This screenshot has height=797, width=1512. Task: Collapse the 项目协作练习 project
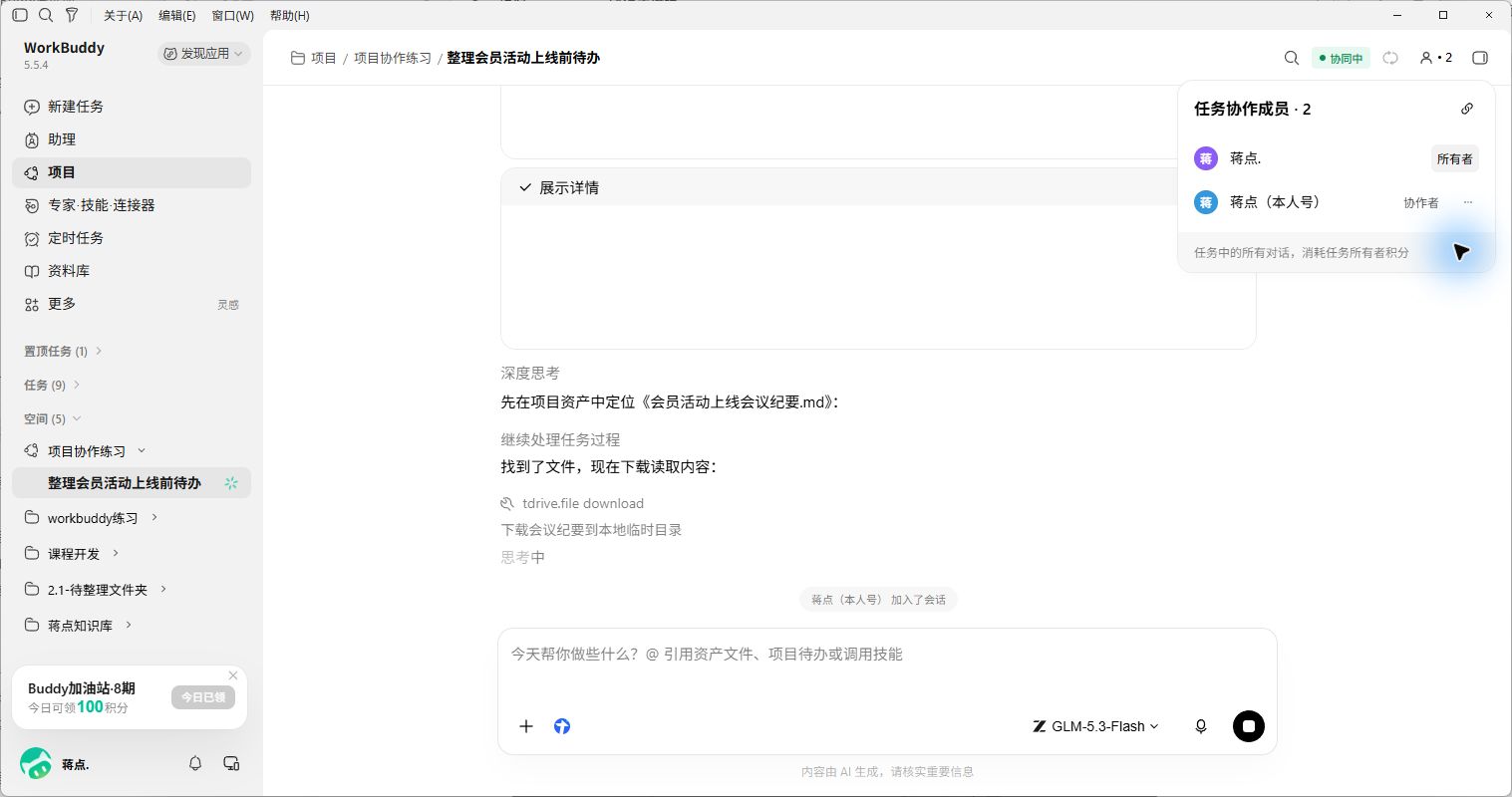tap(141, 451)
